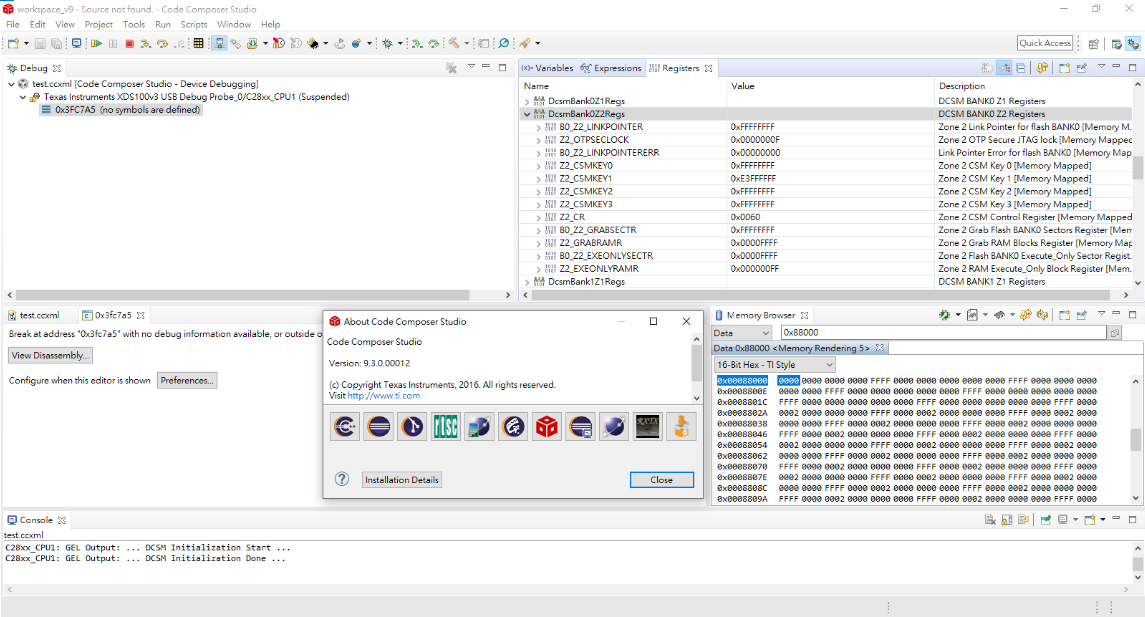This screenshot has width=1145, height=617.
Task: Click the Open Perspective icon
Action: [1093, 44]
